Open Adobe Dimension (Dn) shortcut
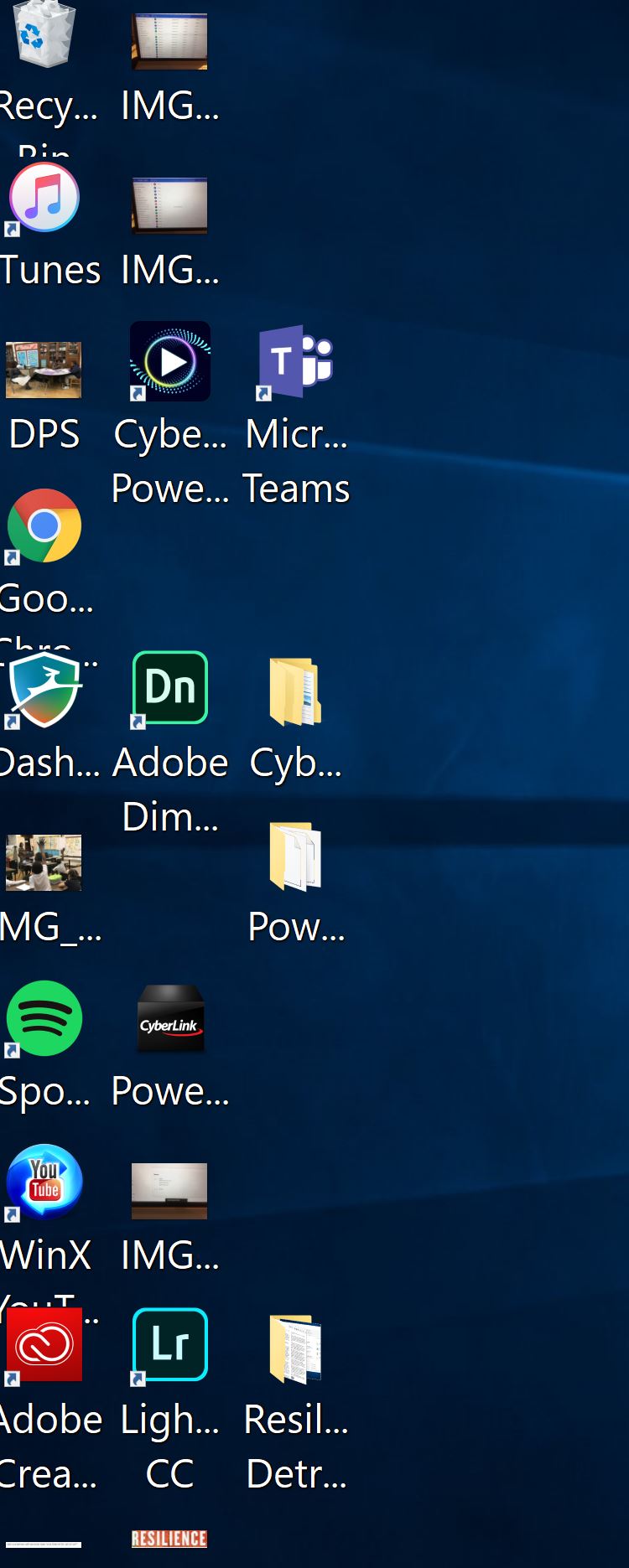The width and height of the screenshot is (629, 1568). point(170,688)
